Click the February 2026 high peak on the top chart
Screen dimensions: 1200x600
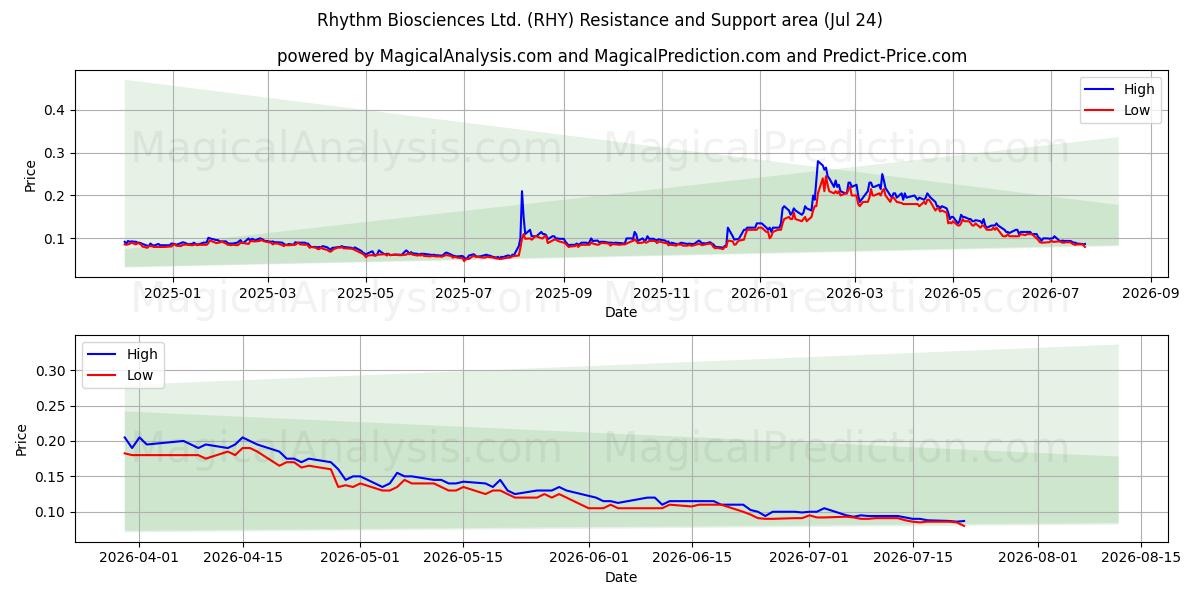pyautogui.click(x=818, y=161)
